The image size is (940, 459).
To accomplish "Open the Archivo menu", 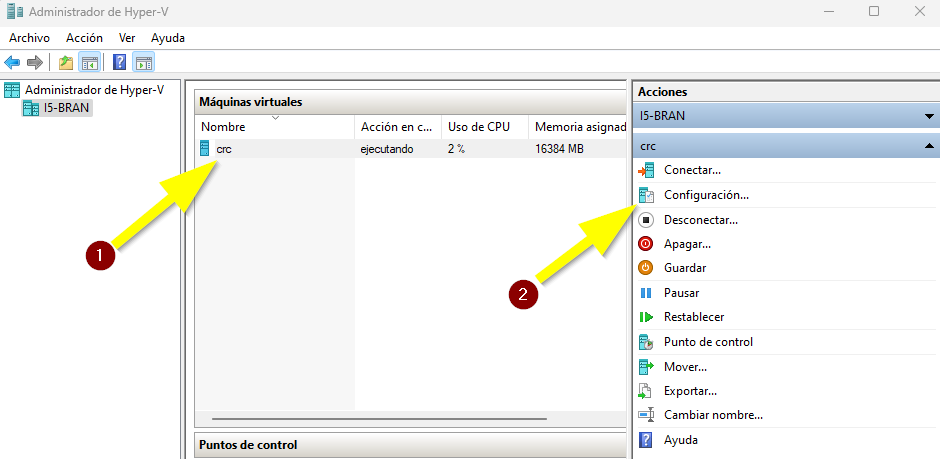I will 29,38.
